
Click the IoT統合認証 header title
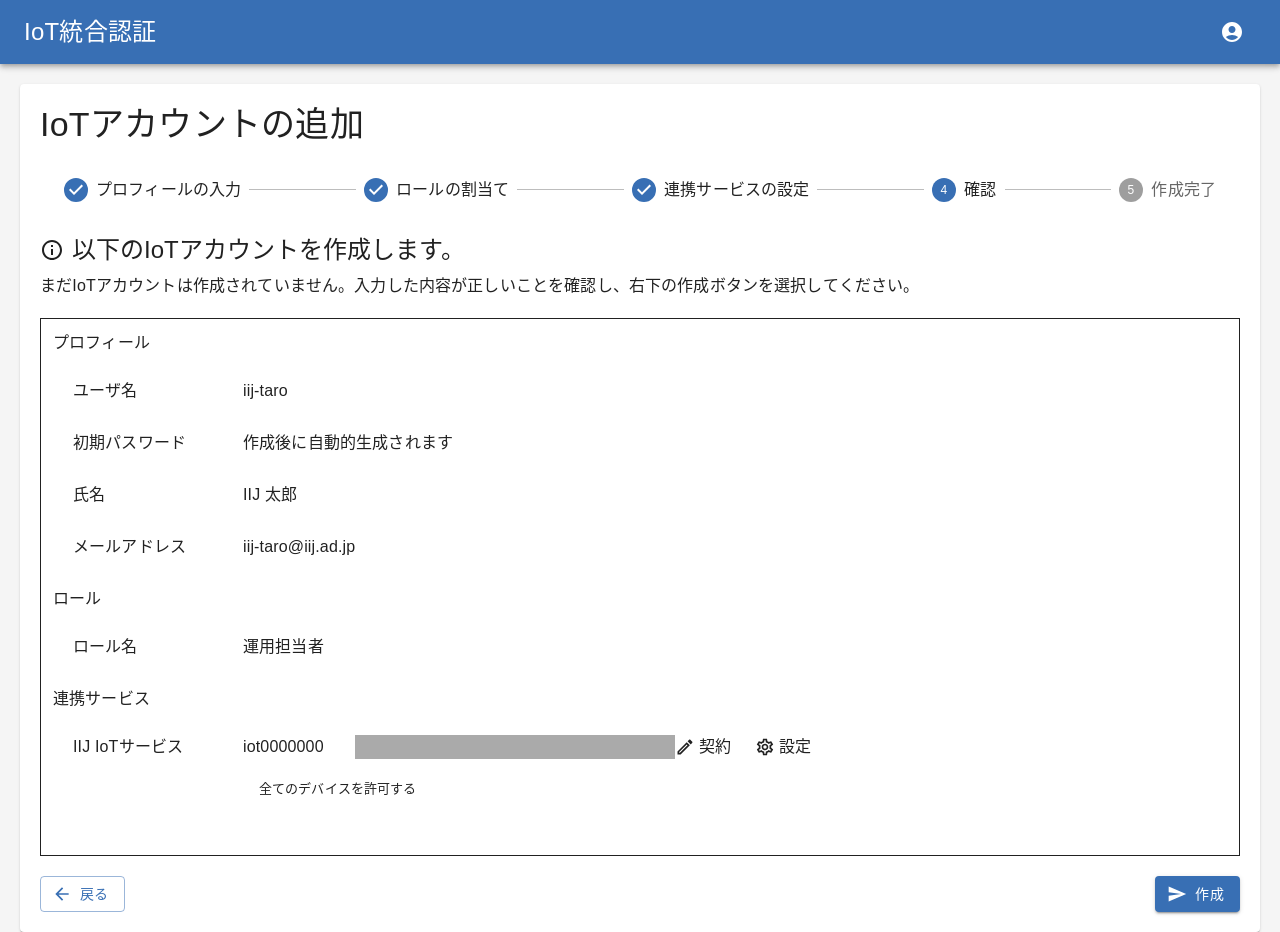point(90,32)
